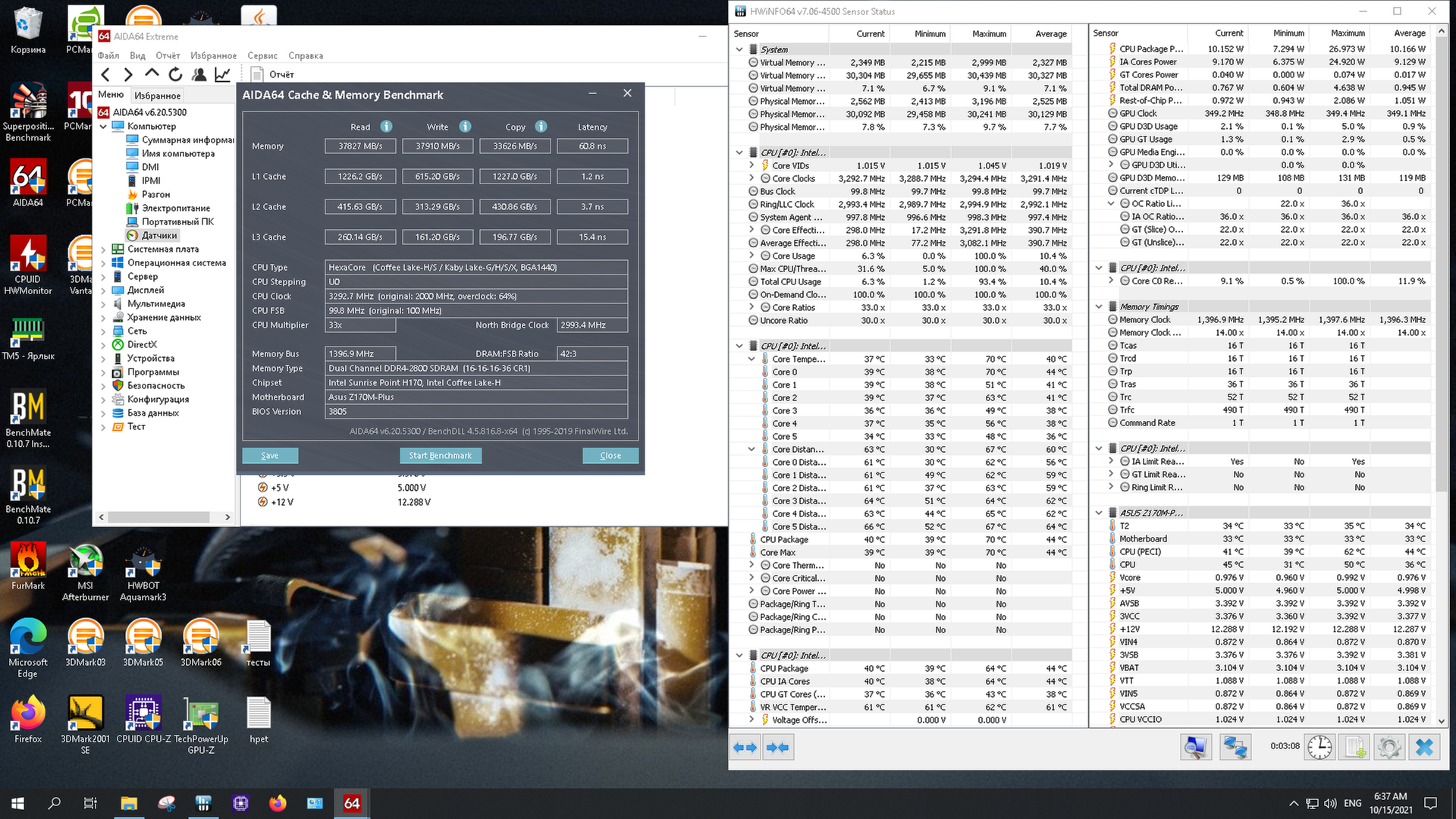Click the ENG language indicator in the tray
The image size is (1456, 819).
pos(1353,803)
